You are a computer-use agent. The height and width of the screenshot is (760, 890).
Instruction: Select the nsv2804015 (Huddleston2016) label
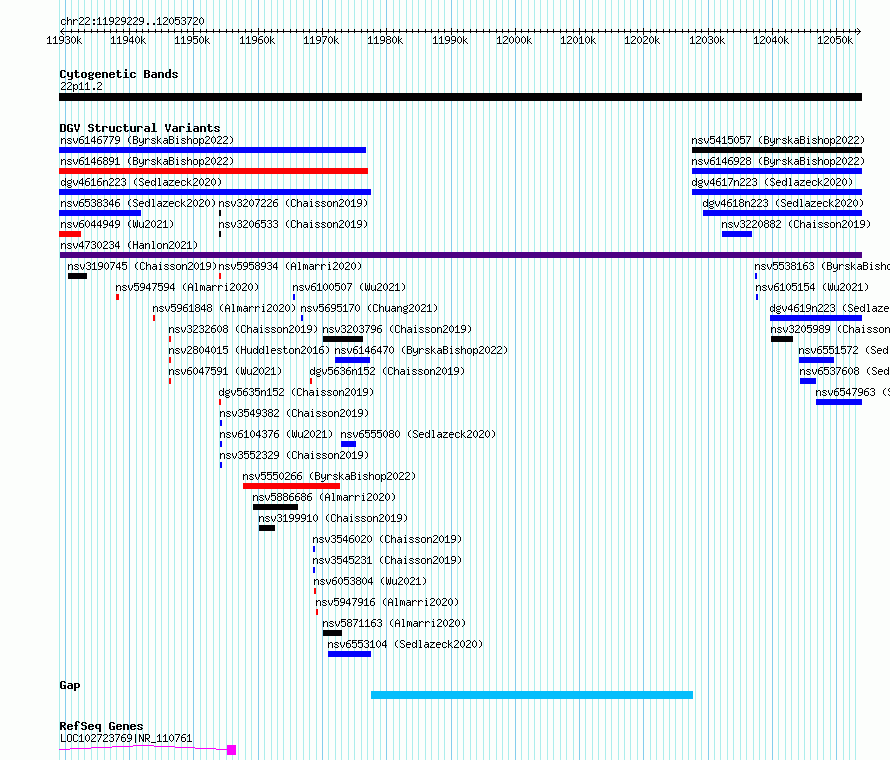point(249,350)
